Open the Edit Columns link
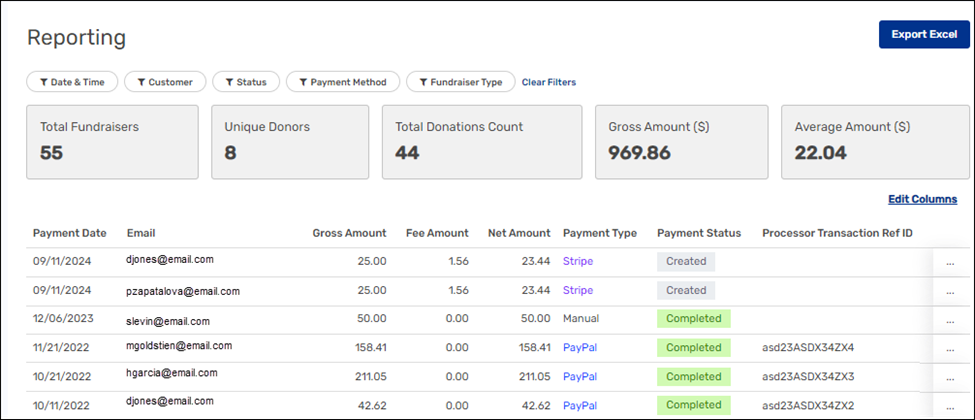The width and height of the screenshot is (975, 420). click(922, 200)
